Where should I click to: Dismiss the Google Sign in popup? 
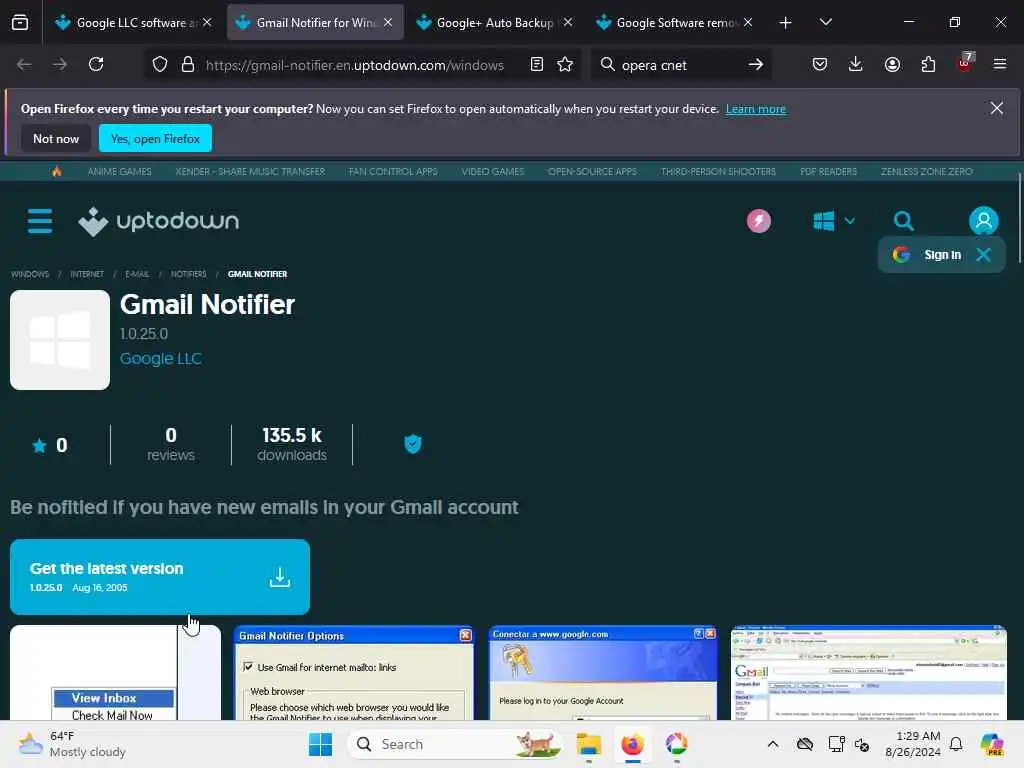(984, 255)
